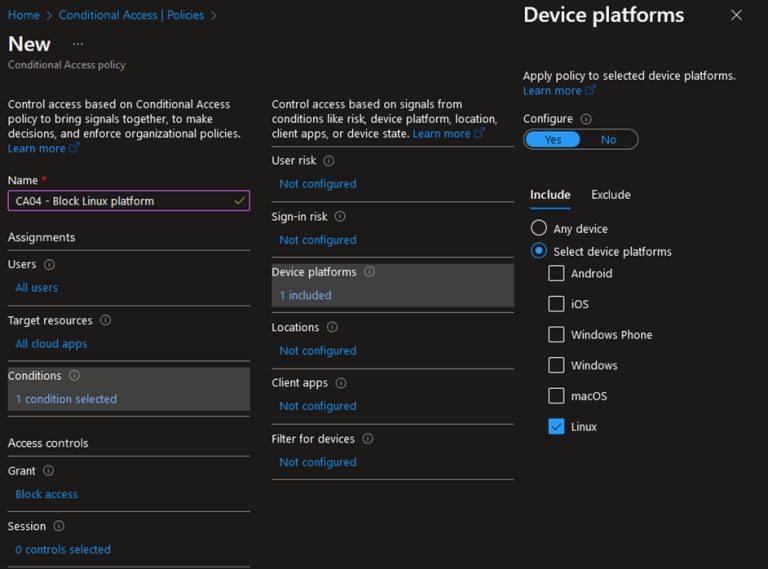Select the Any device radio button

pyautogui.click(x=539, y=228)
